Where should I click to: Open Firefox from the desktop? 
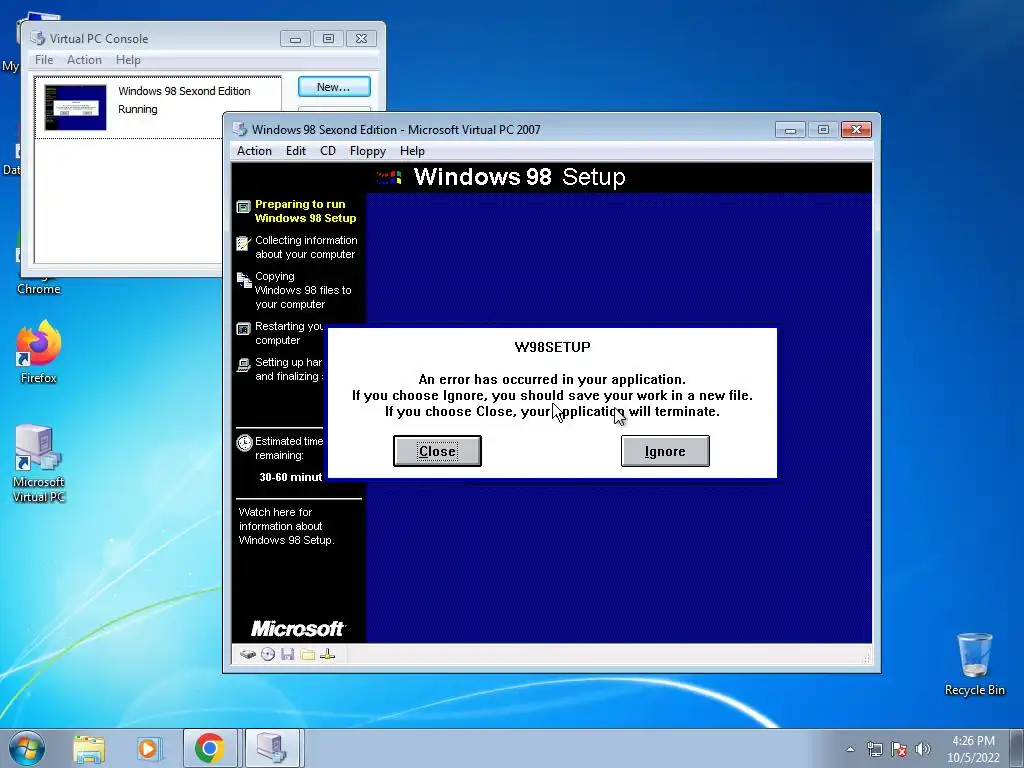(x=39, y=352)
